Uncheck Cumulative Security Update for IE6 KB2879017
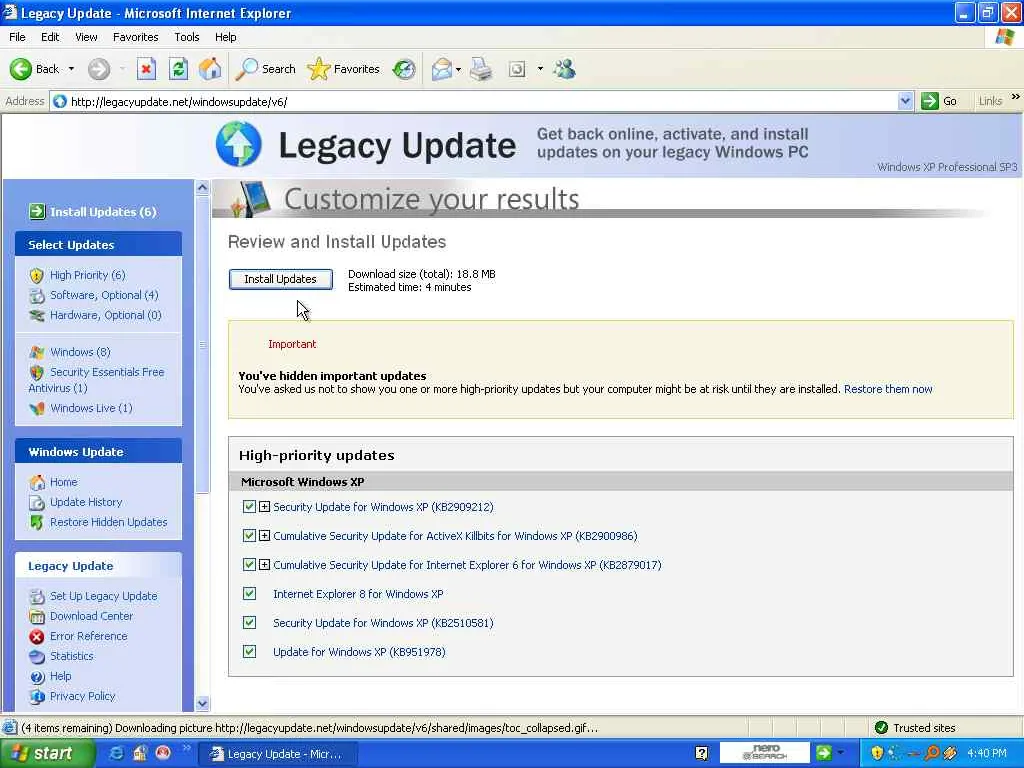Viewport: 1024px width, 768px height. (x=249, y=564)
